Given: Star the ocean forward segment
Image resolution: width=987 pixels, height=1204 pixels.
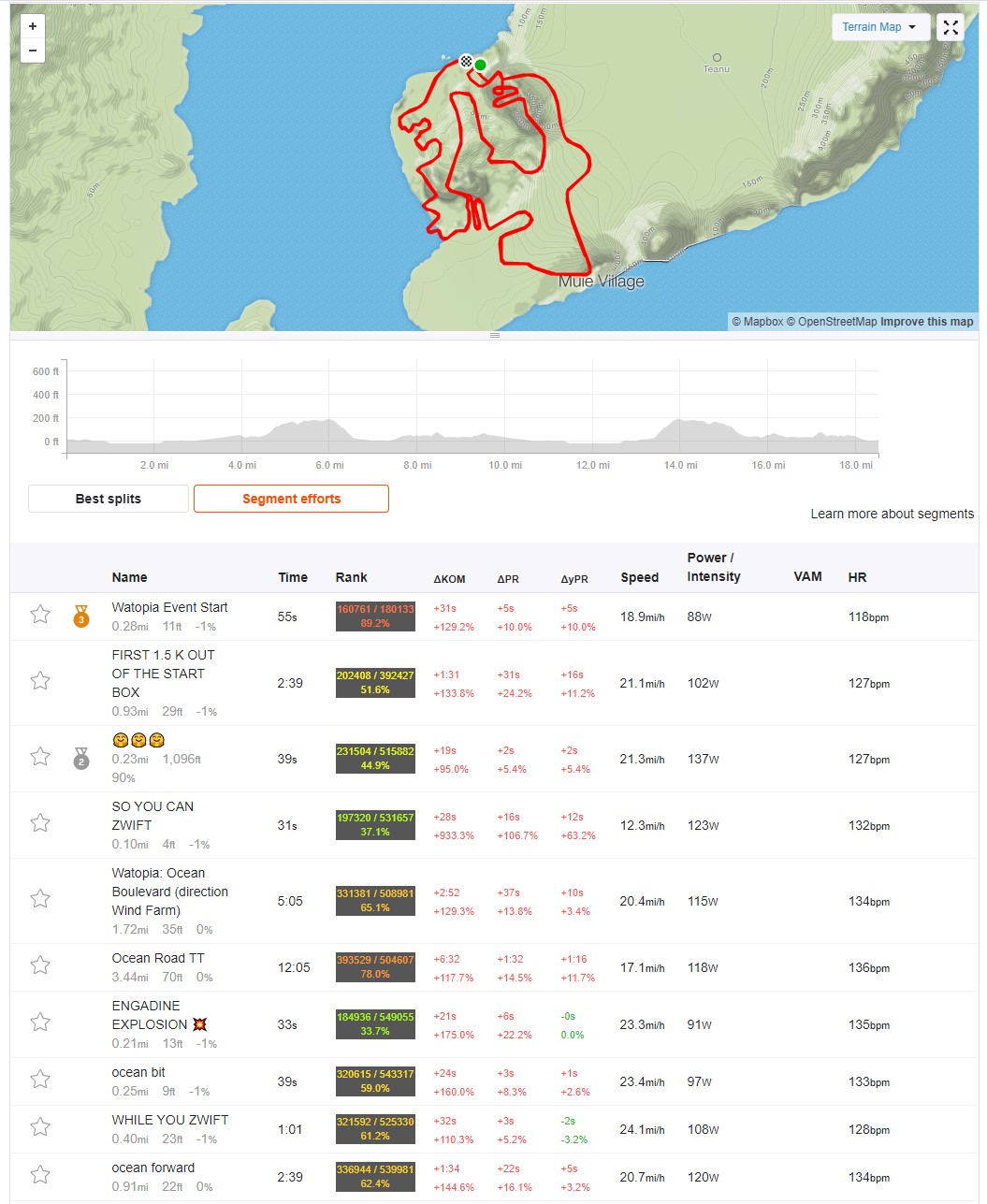Looking at the screenshot, I should pyautogui.click(x=40, y=1175).
